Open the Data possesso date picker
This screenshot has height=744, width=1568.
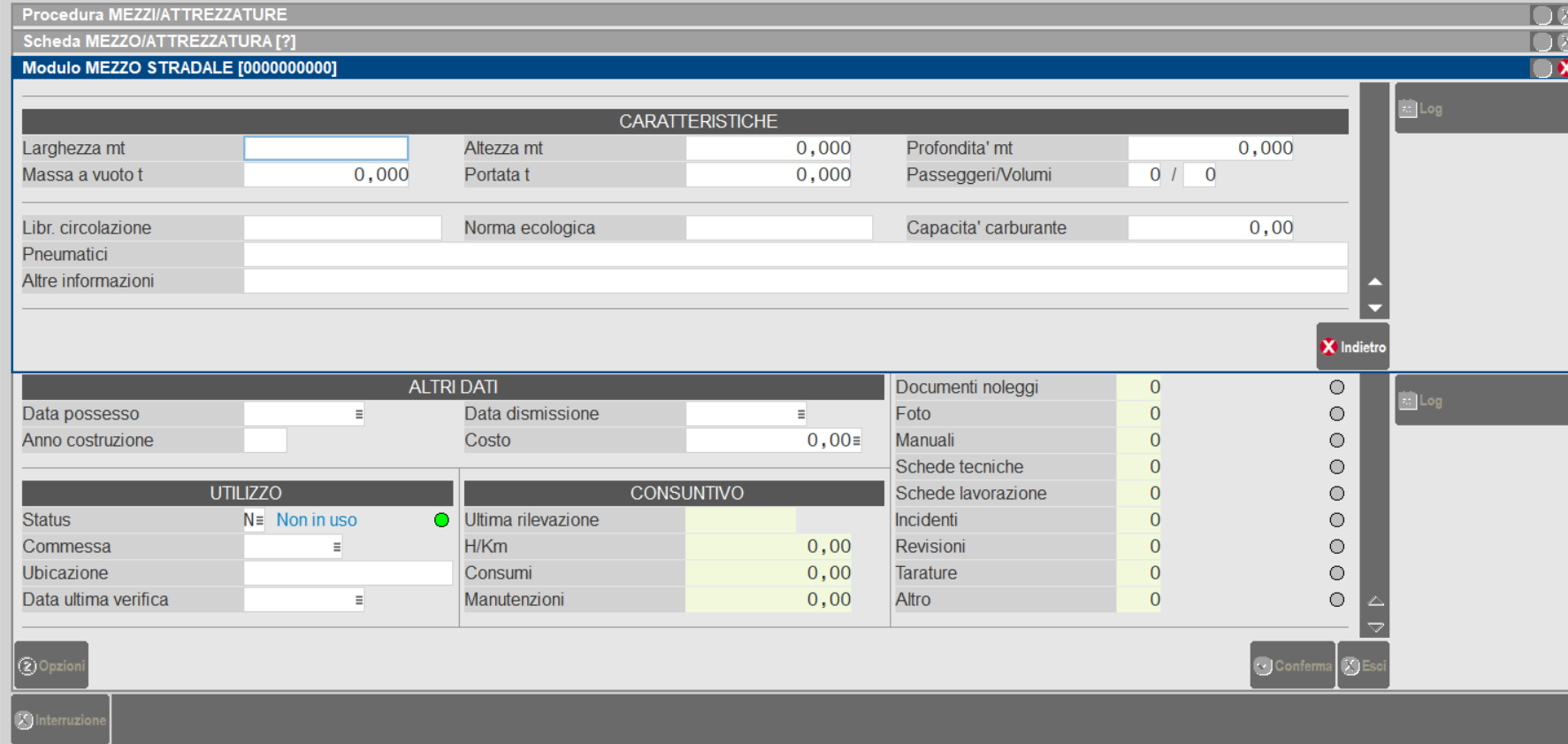(x=358, y=414)
